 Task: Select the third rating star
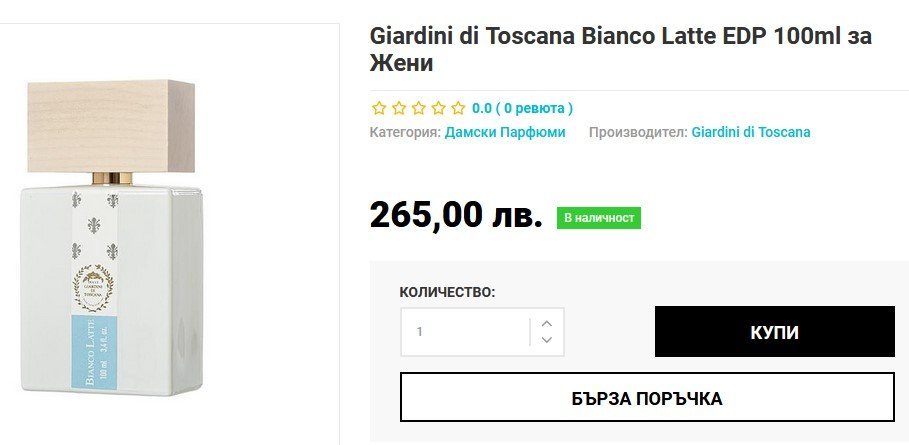point(418,108)
